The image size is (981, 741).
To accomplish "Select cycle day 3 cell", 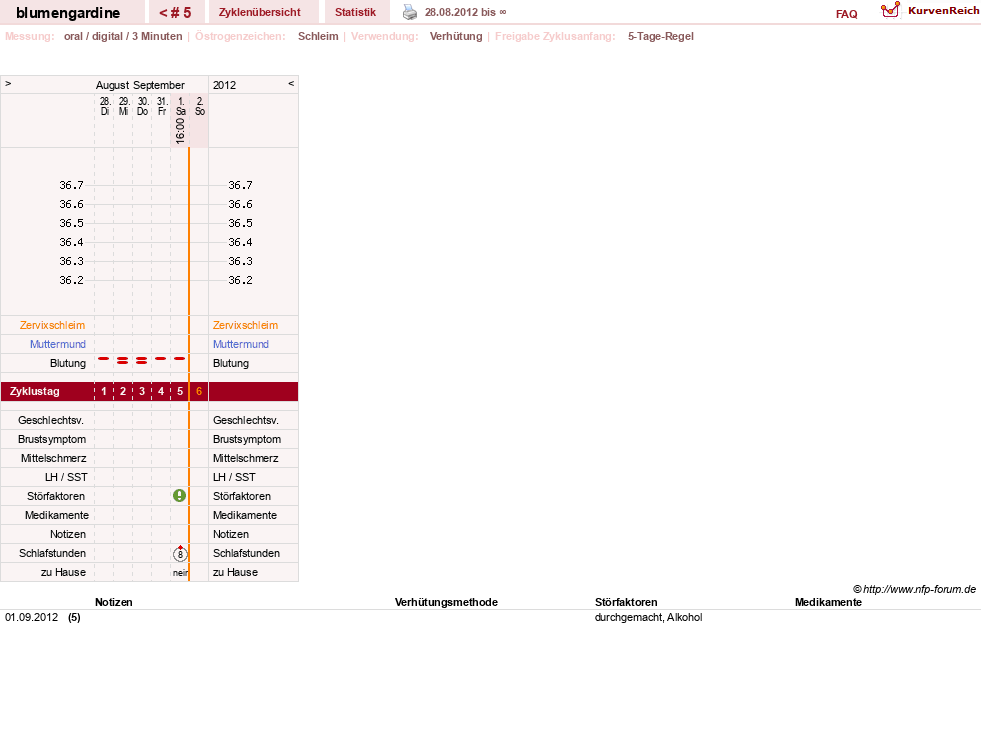I will [x=142, y=391].
